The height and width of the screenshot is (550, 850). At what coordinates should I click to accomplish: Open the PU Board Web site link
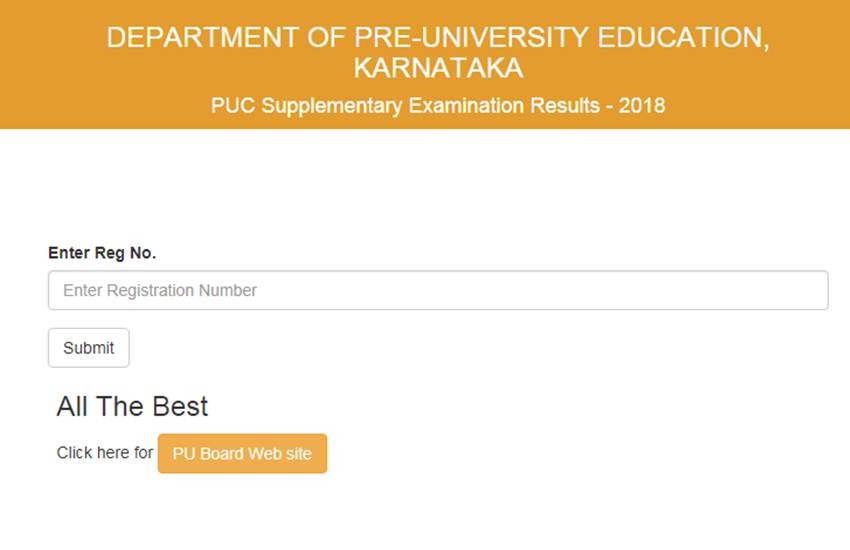tap(242, 453)
